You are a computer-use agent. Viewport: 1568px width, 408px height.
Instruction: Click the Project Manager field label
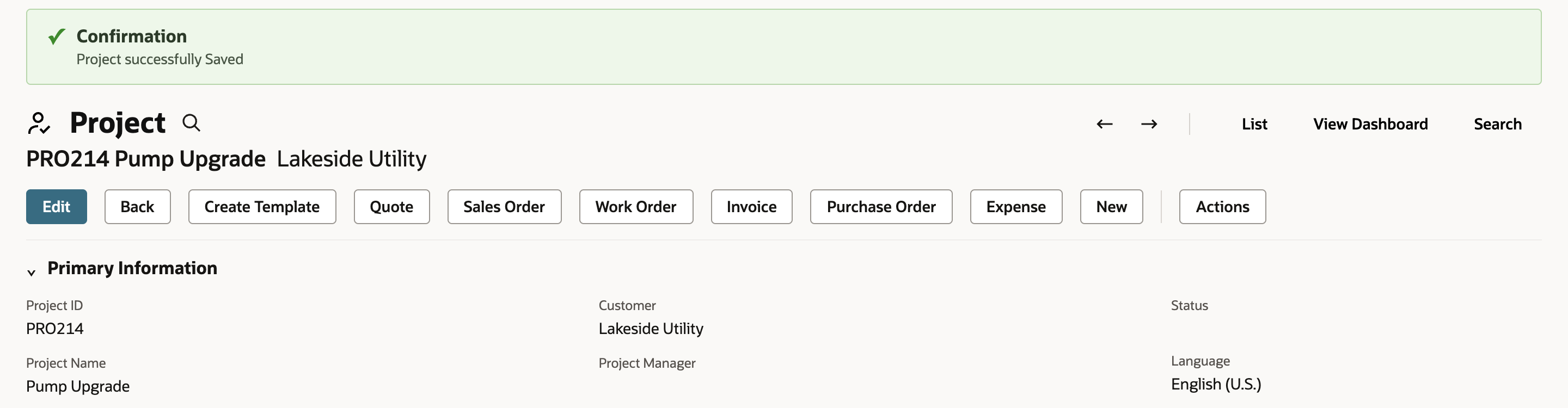tap(646, 363)
